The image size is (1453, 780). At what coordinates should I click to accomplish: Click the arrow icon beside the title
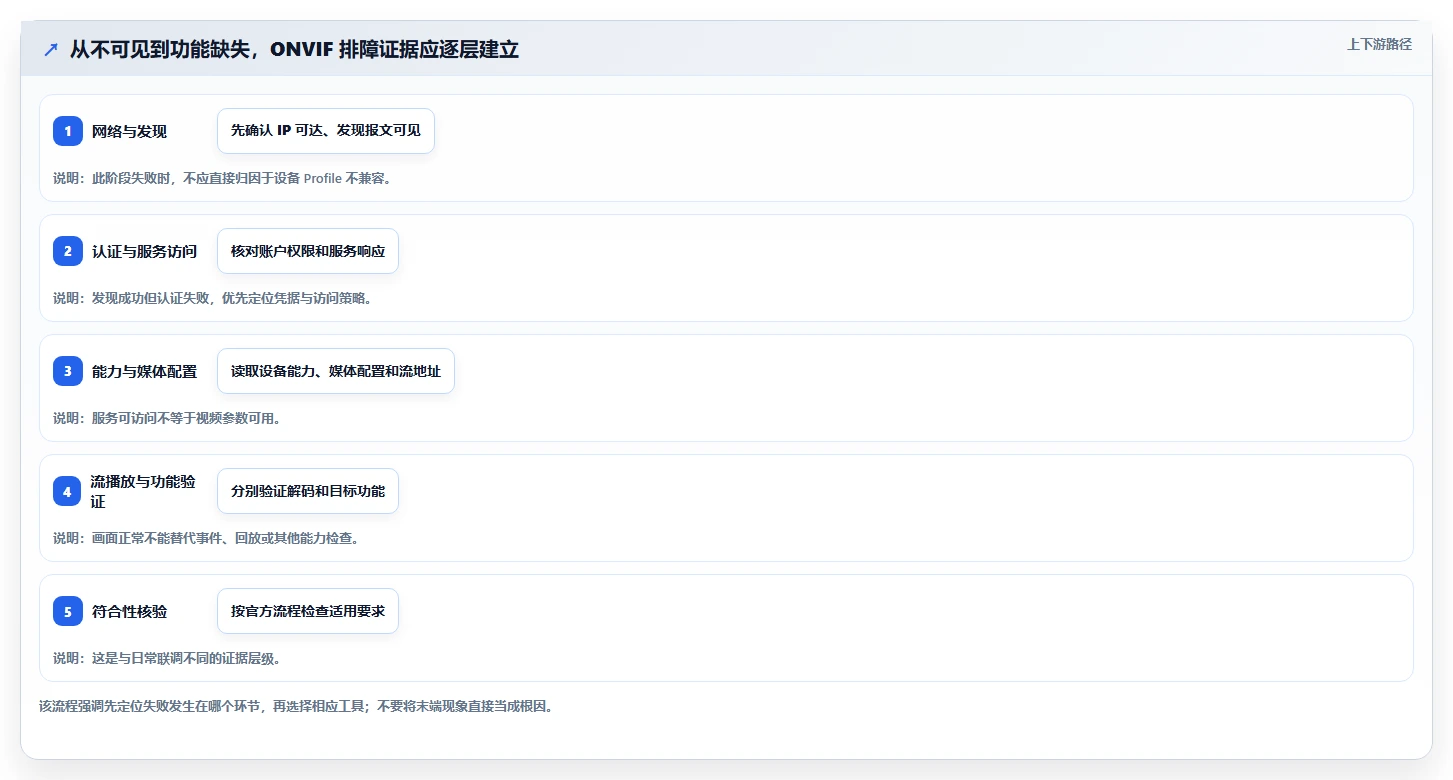coord(51,50)
